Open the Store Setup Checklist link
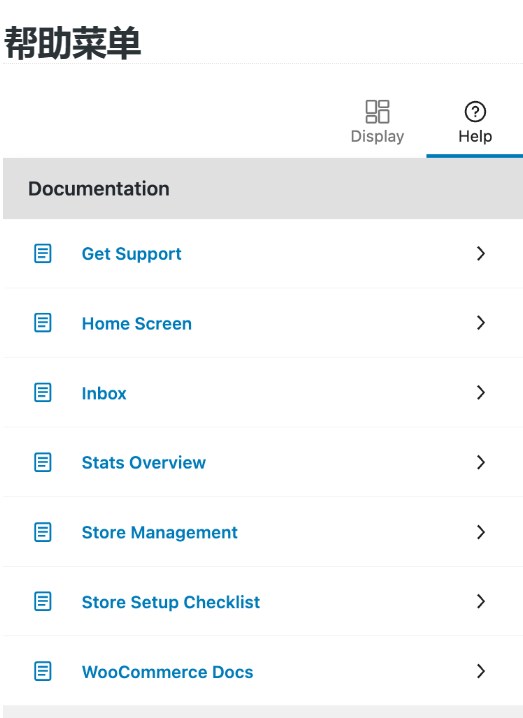Screen dimensions: 523x718 tap(171, 602)
